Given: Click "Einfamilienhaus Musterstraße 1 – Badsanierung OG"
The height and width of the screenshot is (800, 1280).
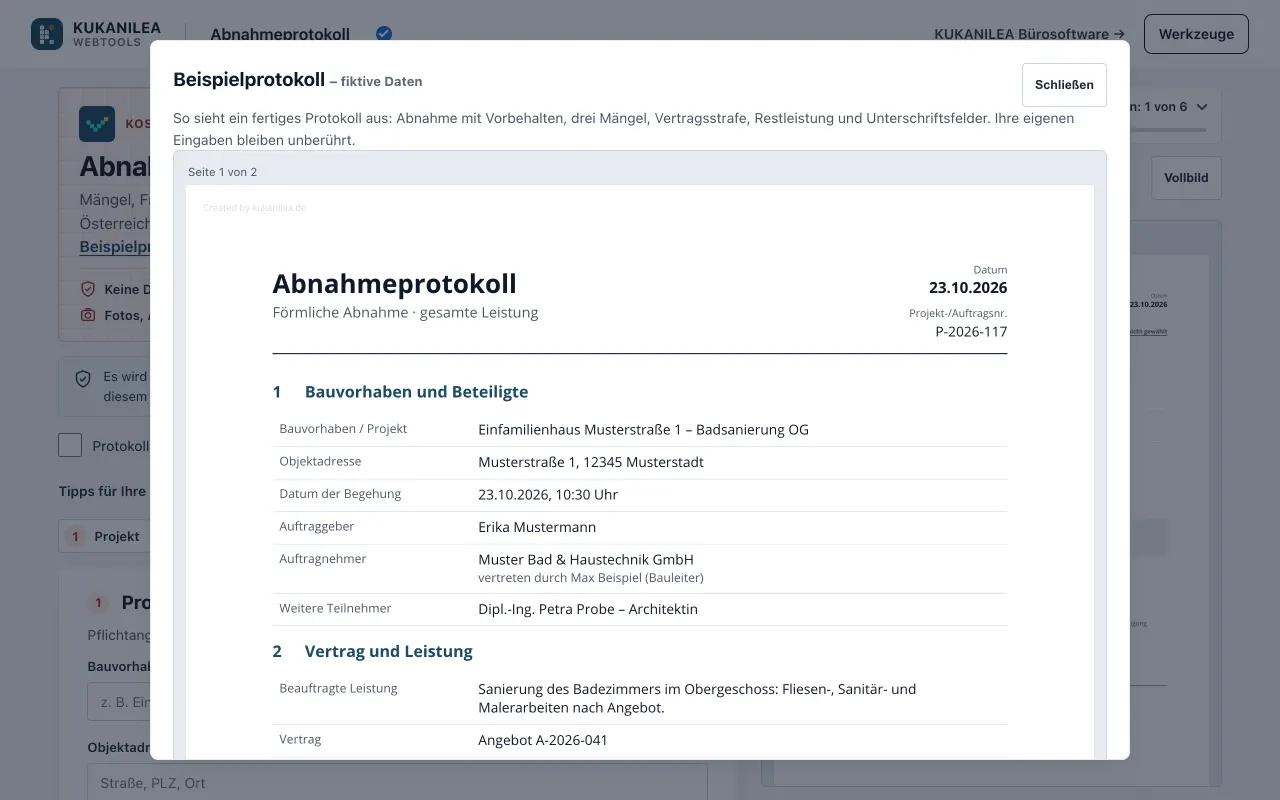Looking at the screenshot, I should [643, 430].
